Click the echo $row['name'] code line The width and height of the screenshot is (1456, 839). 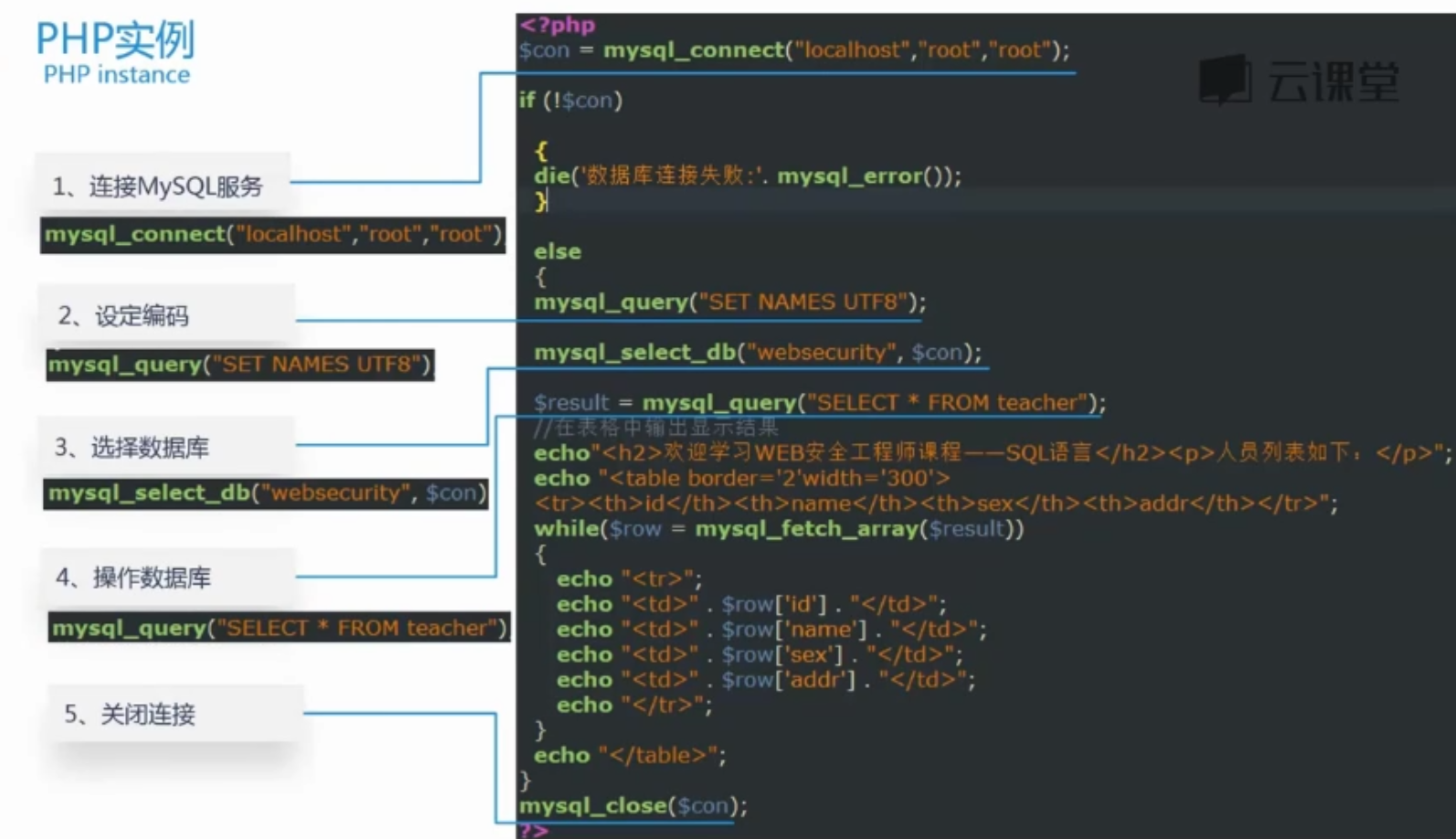(x=771, y=629)
